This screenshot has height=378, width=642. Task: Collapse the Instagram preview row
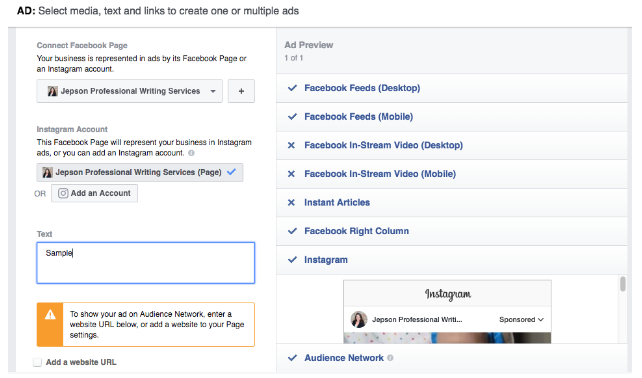click(x=452, y=260)
